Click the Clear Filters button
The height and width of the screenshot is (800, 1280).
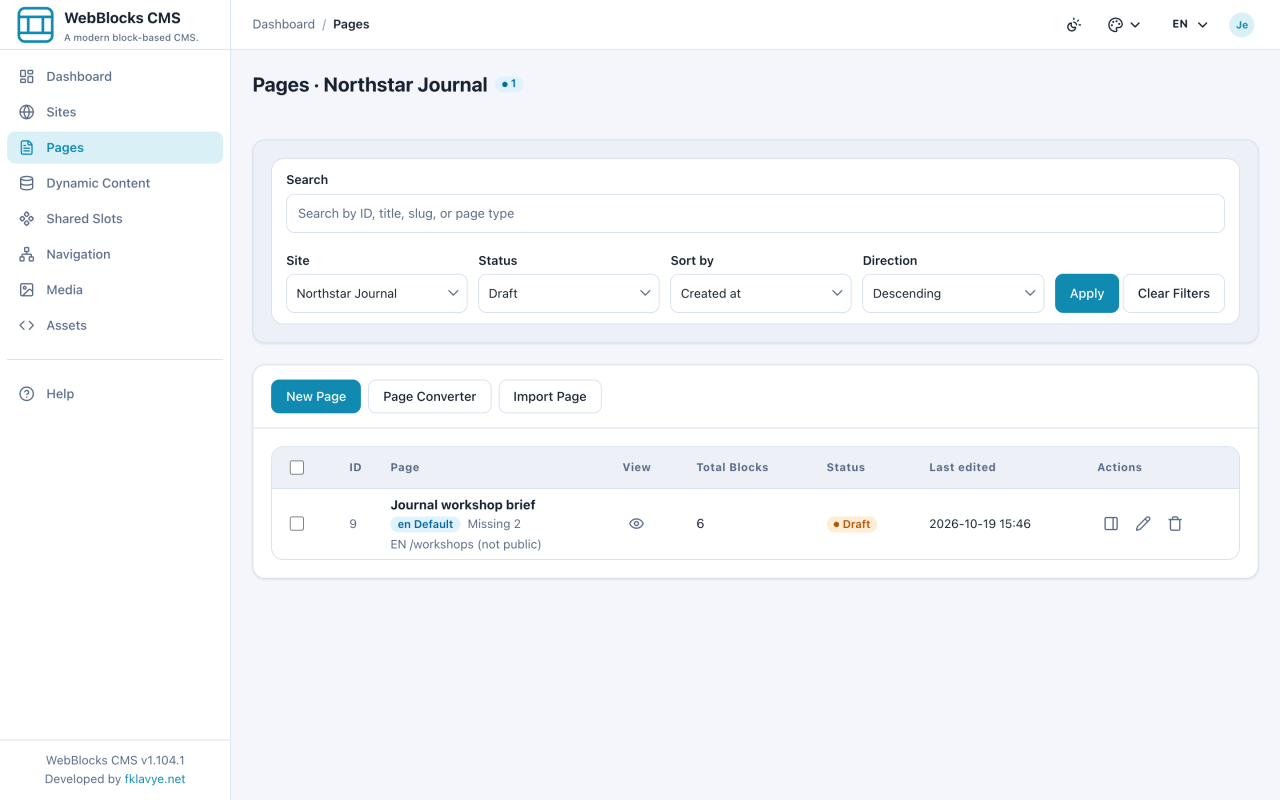point(1174,293)
